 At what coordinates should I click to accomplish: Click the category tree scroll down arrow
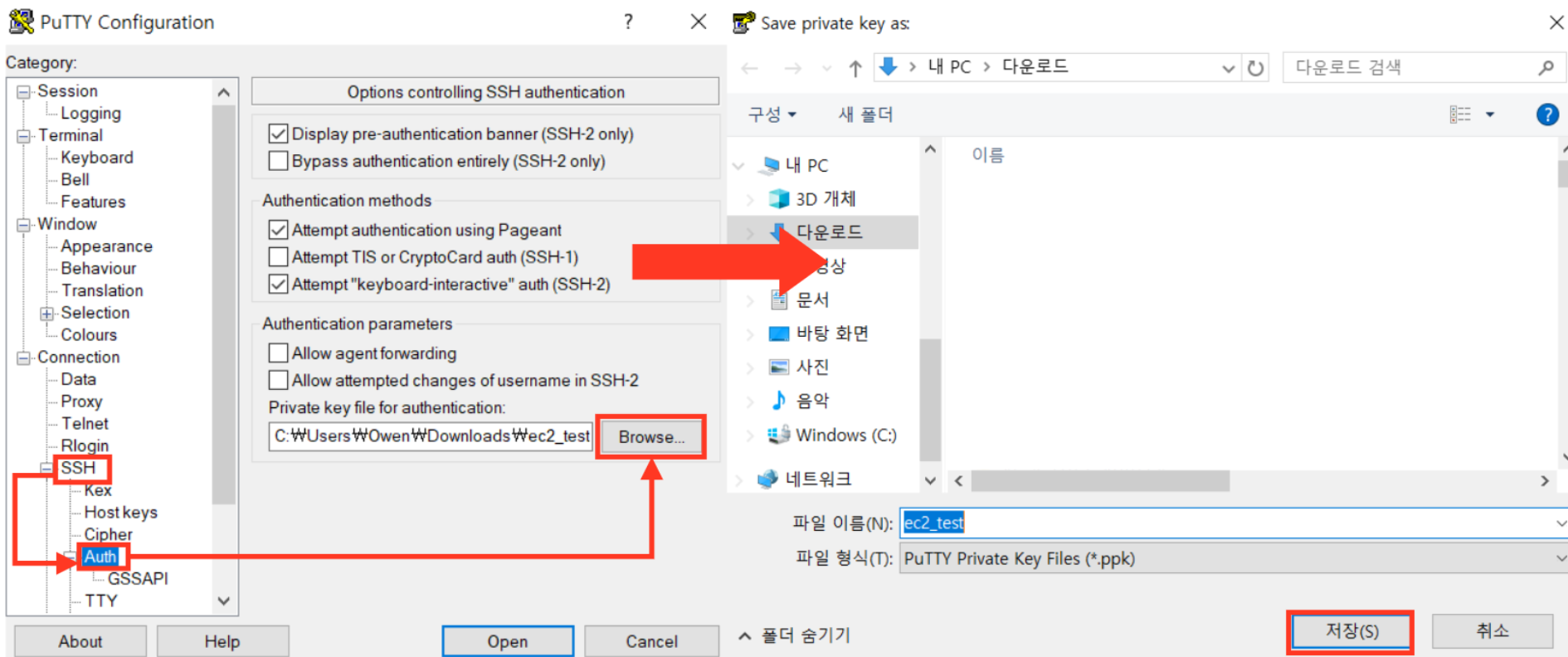(224, 601)
